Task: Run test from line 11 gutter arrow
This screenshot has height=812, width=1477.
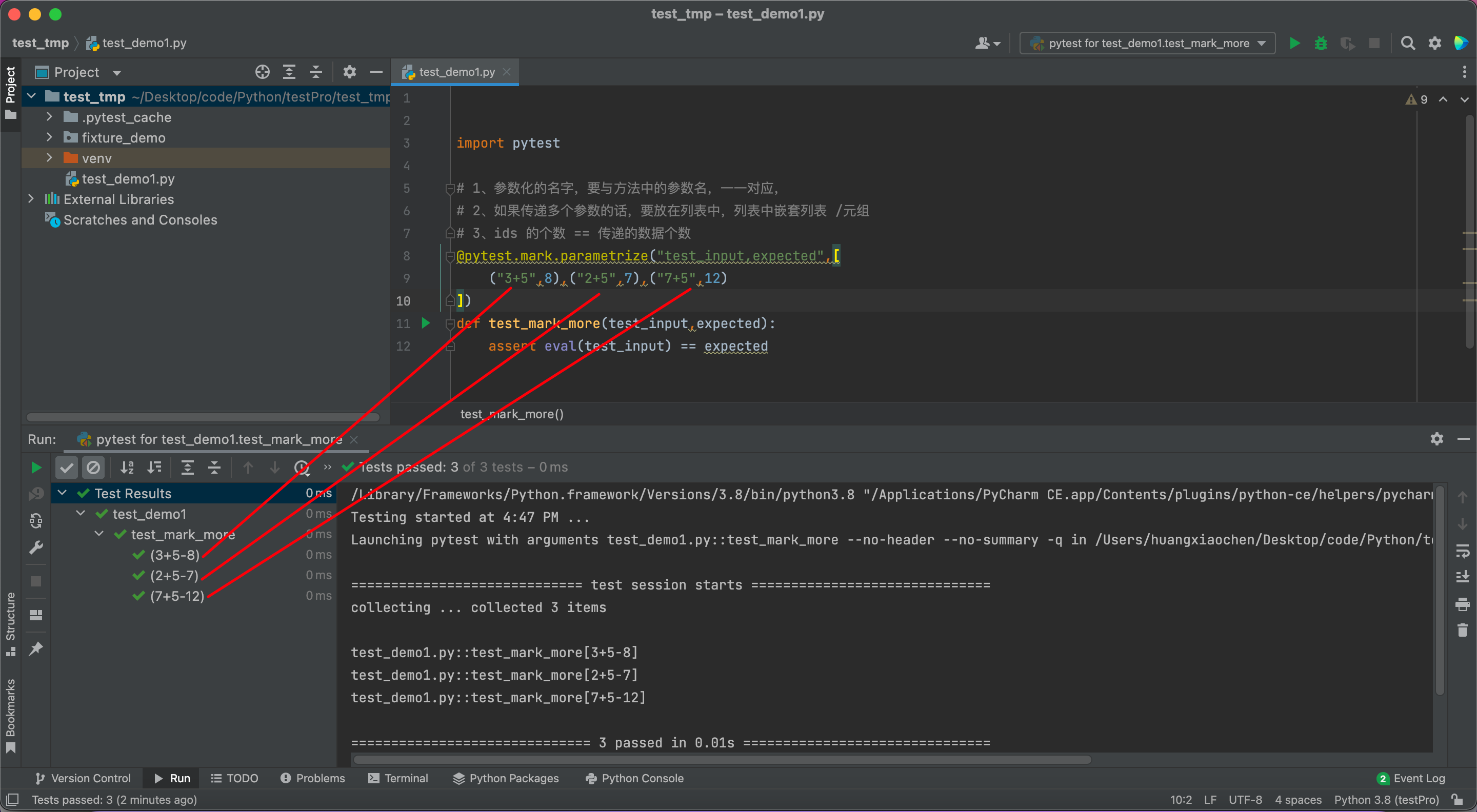Action: coord(426,322)
